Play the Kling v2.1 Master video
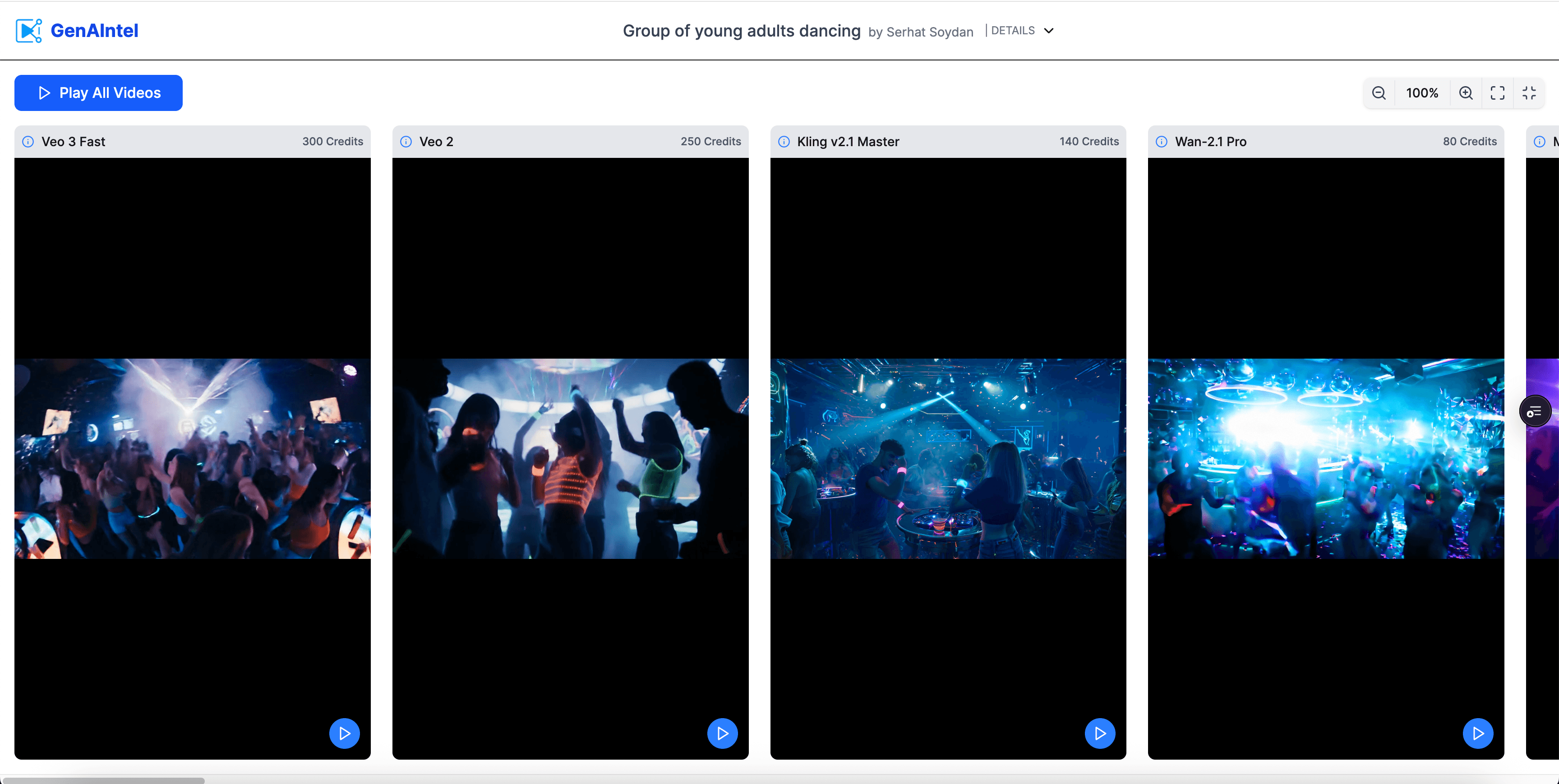 (1100, 733)
